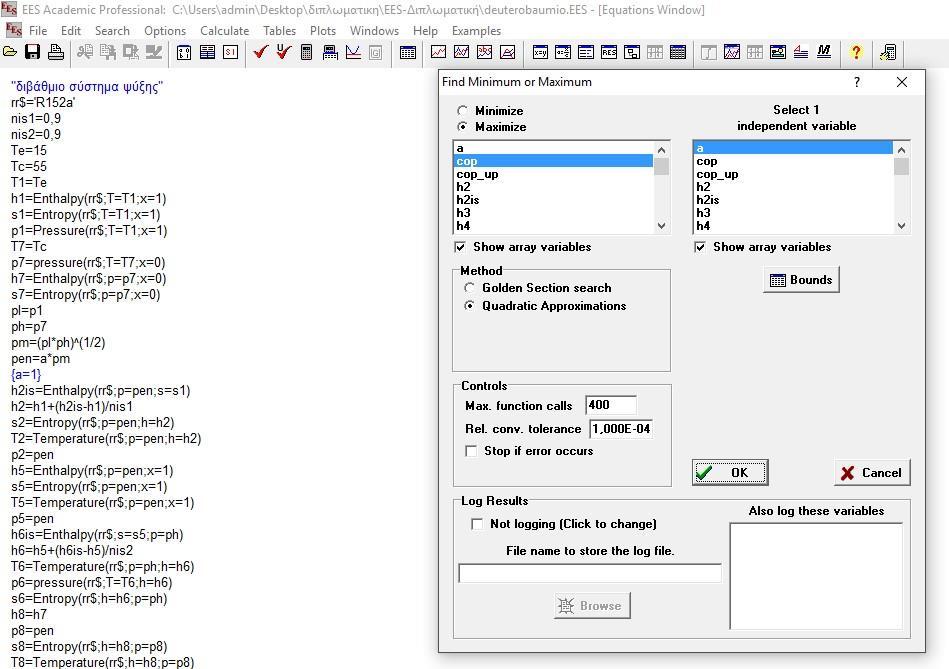Click equation line 'pen=a*pm'

point(41,359)
